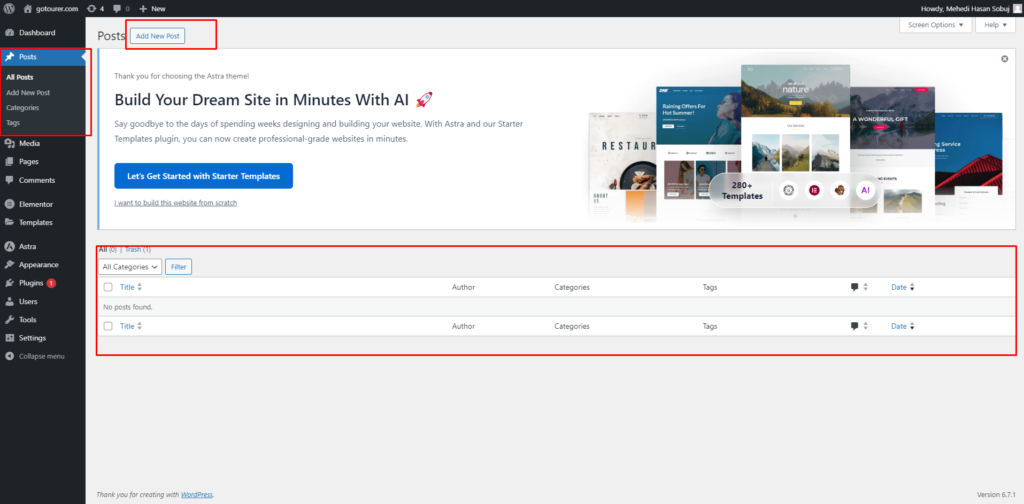Click the Pages icon in sidebar
Image resolution: width=1024 pixels, height=504 pixels.
point(9,162)
